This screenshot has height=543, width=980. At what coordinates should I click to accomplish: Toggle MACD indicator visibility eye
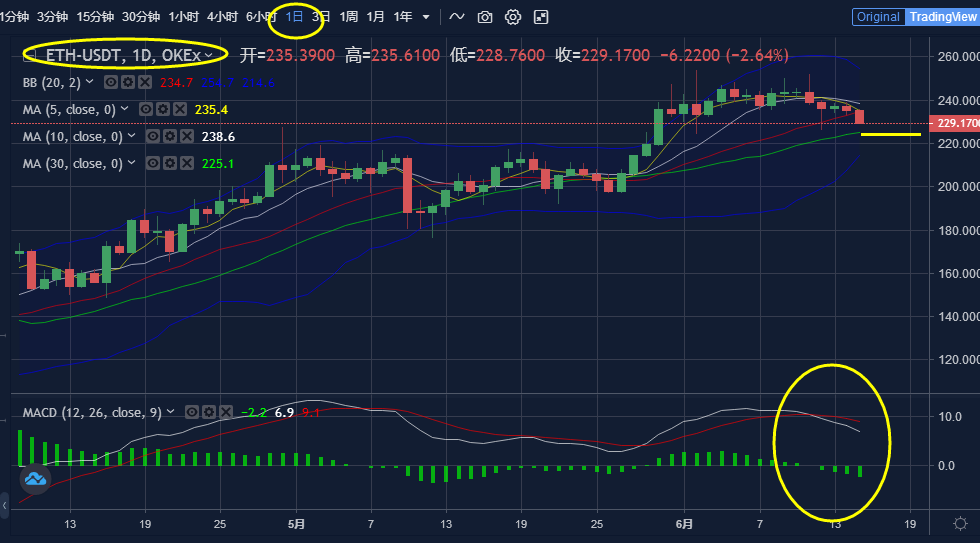coord(192,412)
